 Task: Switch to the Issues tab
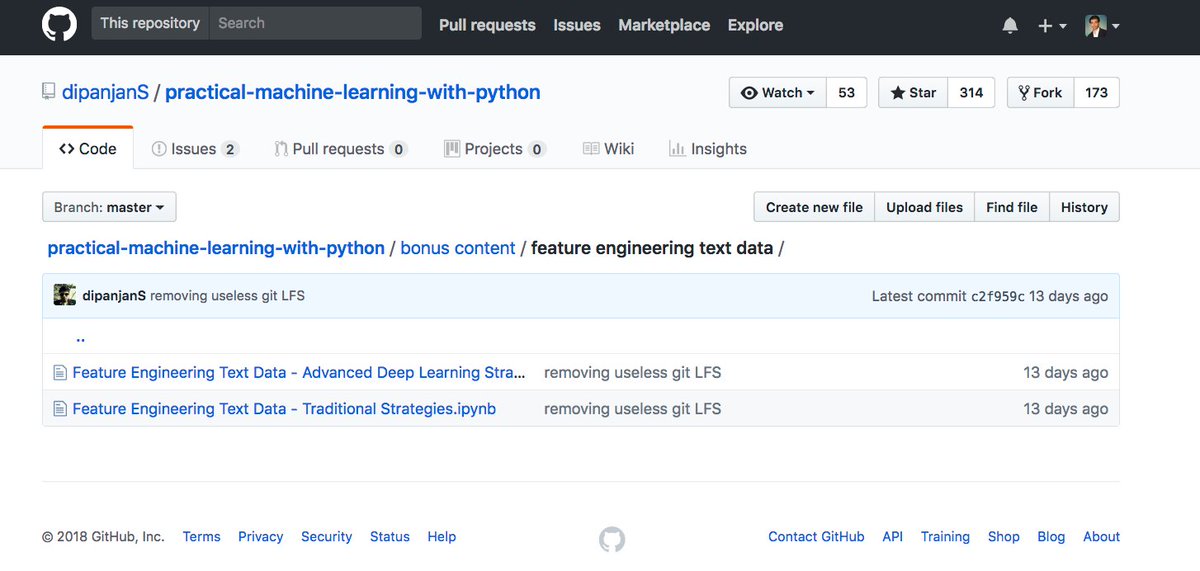coord(194,149)
